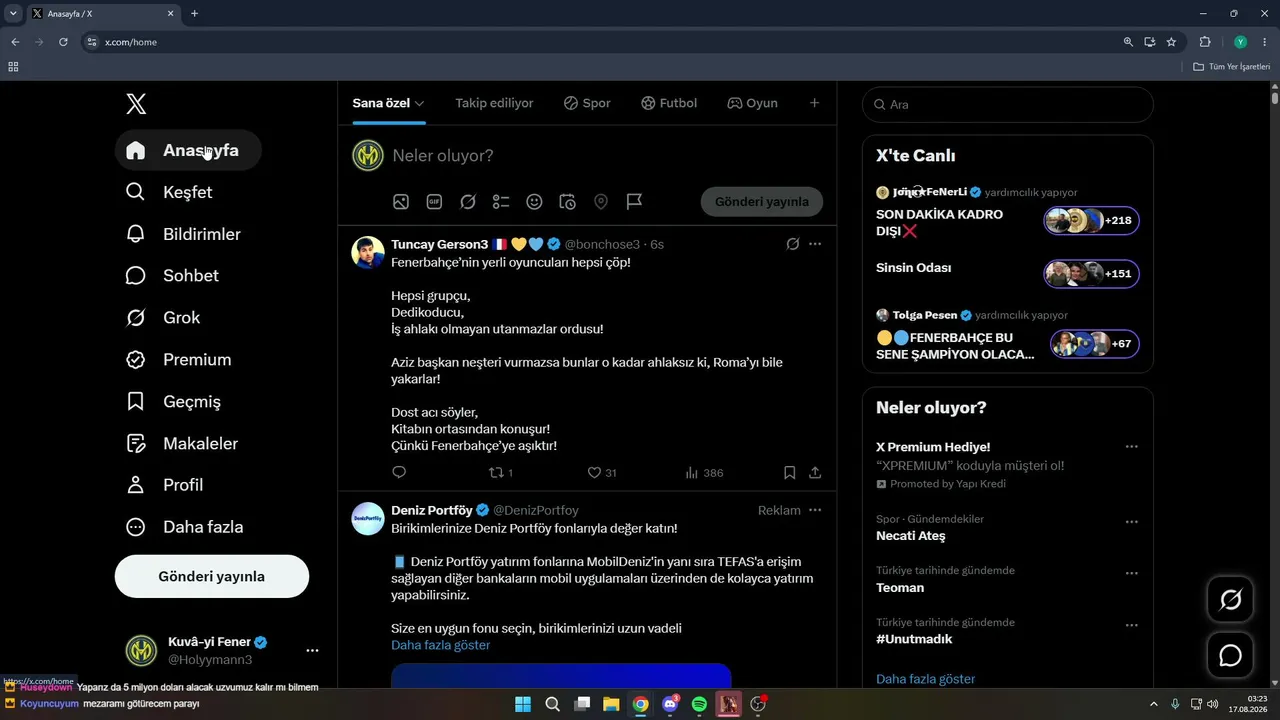Screen dimensions: 1280x720
Task: Open options for #Unutmadık trend
Action: [1132, 626]
